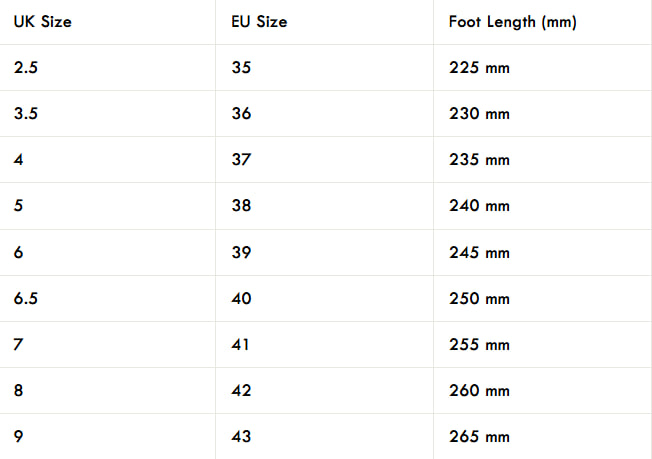Select the 235 mm foot length cell
Image resolution: width=652 pixels, height=459 pixels.
tap(479, 160)
